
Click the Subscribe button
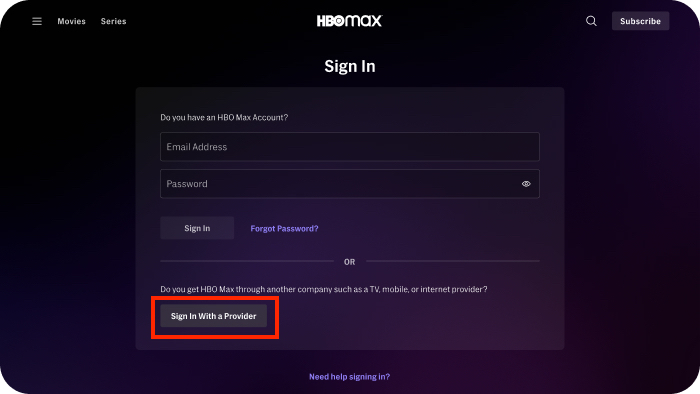(x=640, y=21)
